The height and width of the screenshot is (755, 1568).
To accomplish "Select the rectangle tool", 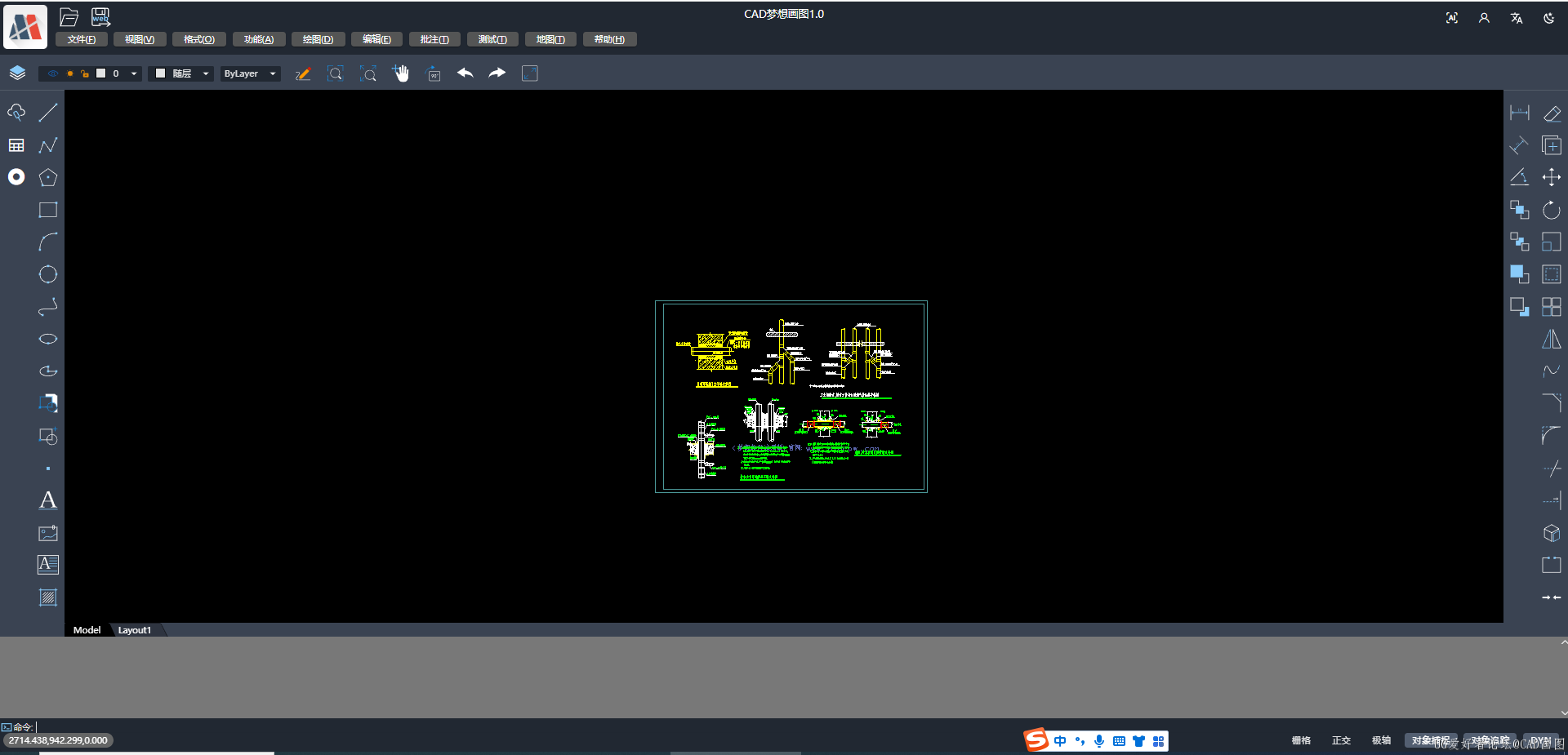I will pos(48,210).
